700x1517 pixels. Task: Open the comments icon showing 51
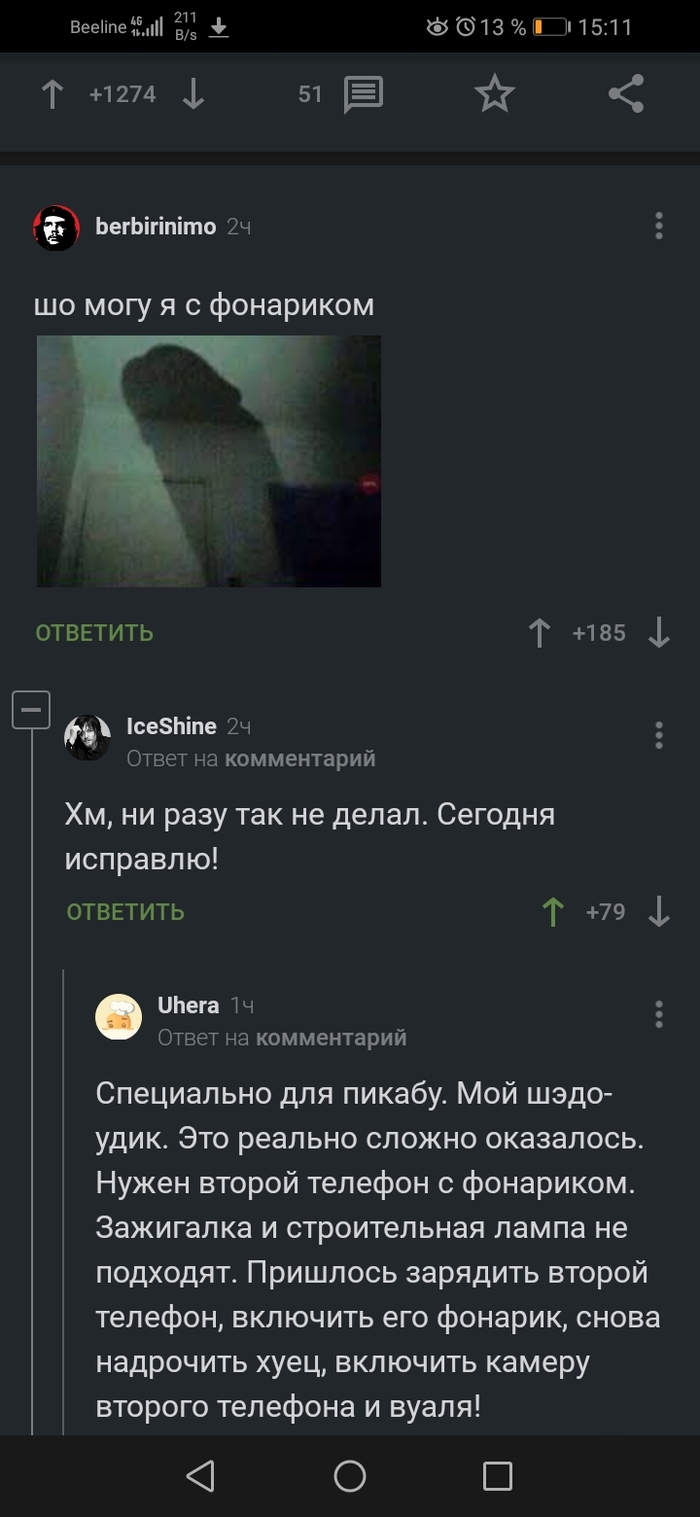click(x=363, y=95)
